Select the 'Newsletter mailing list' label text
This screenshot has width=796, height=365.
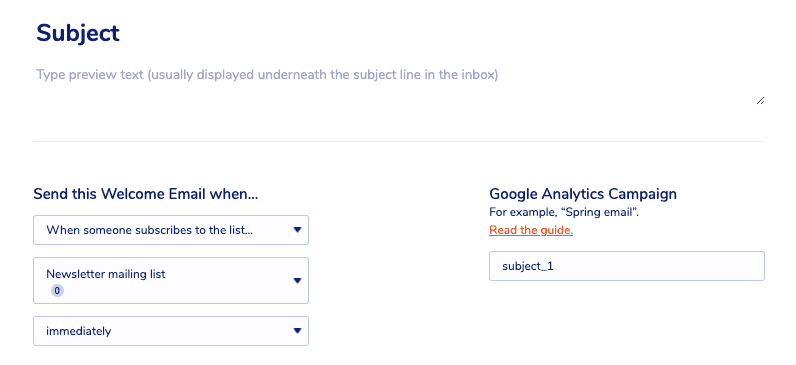pyautogui.click(x=106, y=274)
